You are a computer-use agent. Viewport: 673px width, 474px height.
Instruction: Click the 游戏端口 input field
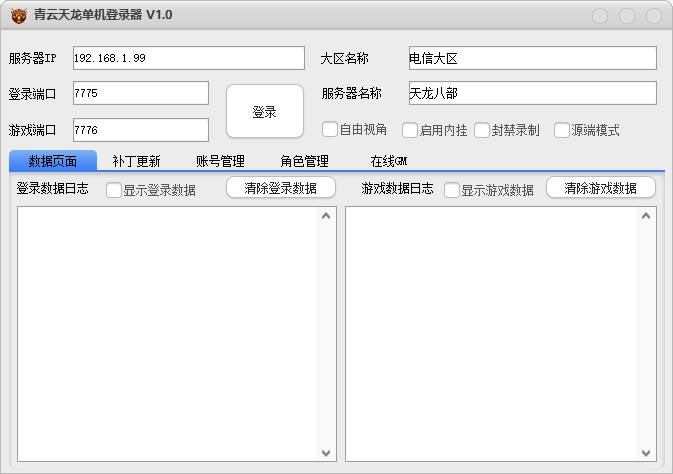point(140,130)
